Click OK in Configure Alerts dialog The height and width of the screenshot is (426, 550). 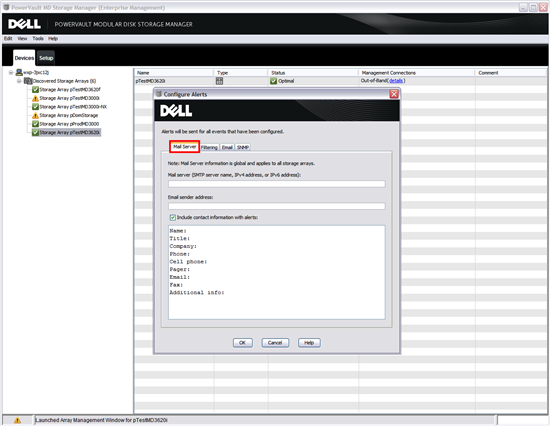[x=243, y=343]
